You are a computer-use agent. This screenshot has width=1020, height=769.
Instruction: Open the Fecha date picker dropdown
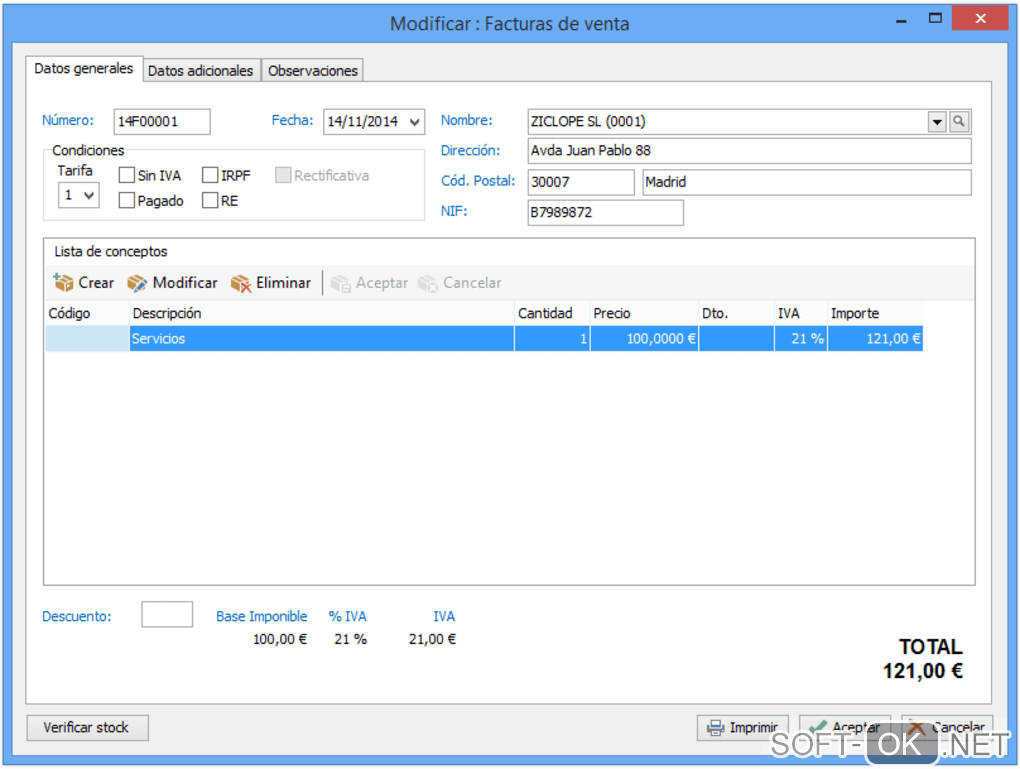(x=414, y=122)
